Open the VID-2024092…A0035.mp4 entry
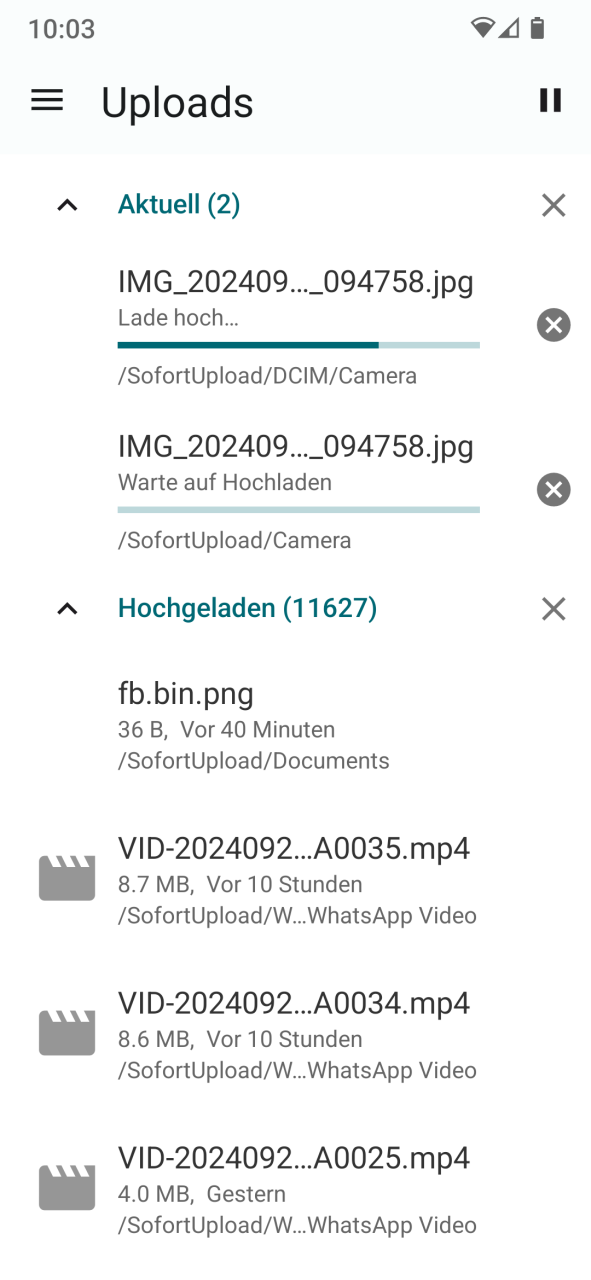Screen dimensions: 591x1280 (x=295, y=880)
